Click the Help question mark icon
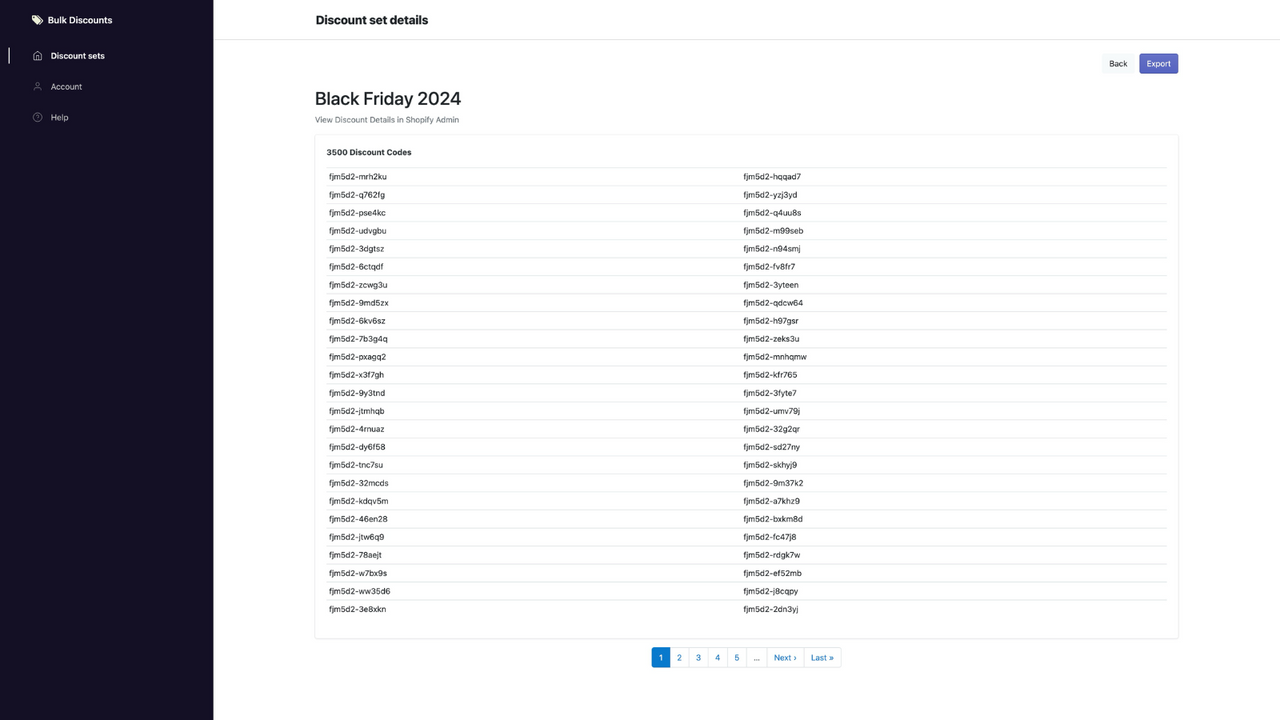The height and width of the screenshot is (720, 1280). [36, 117]
